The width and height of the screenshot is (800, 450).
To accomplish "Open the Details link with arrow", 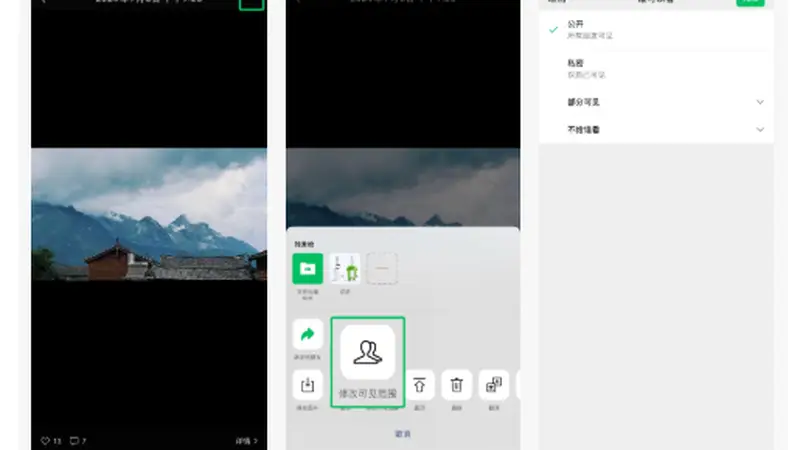I will coord(247,441).
